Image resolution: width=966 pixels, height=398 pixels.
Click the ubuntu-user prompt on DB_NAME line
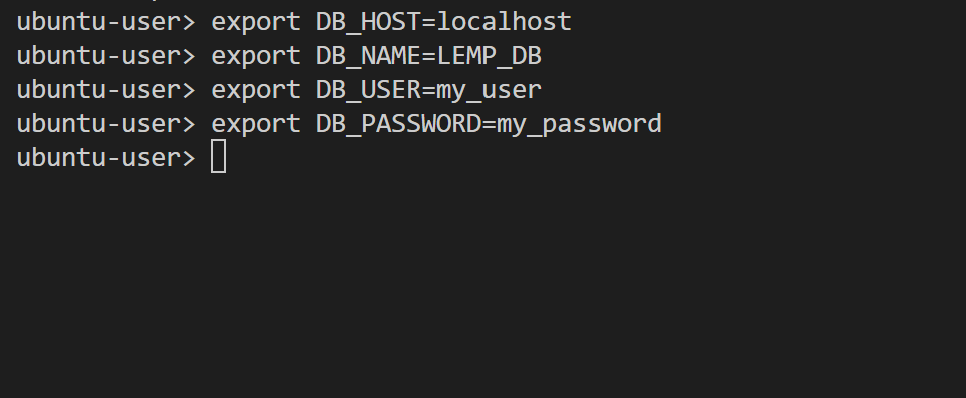pyautogui.click(x=106, y=56)
